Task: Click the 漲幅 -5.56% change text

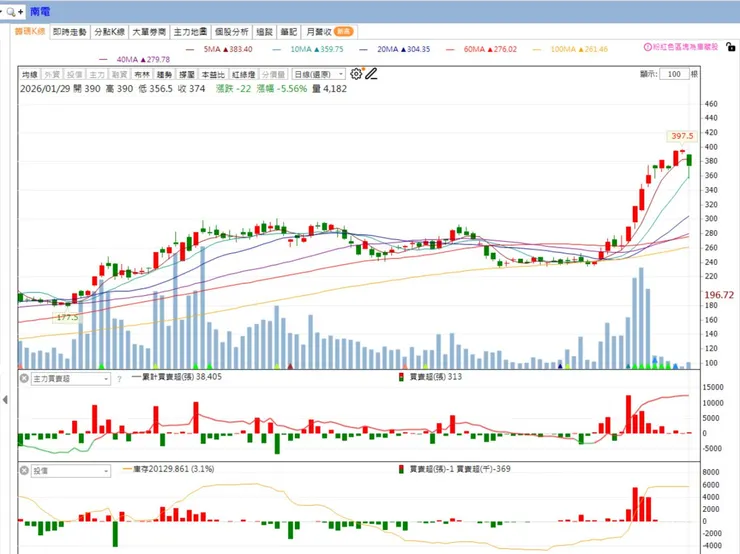Action: pos(282,89)
